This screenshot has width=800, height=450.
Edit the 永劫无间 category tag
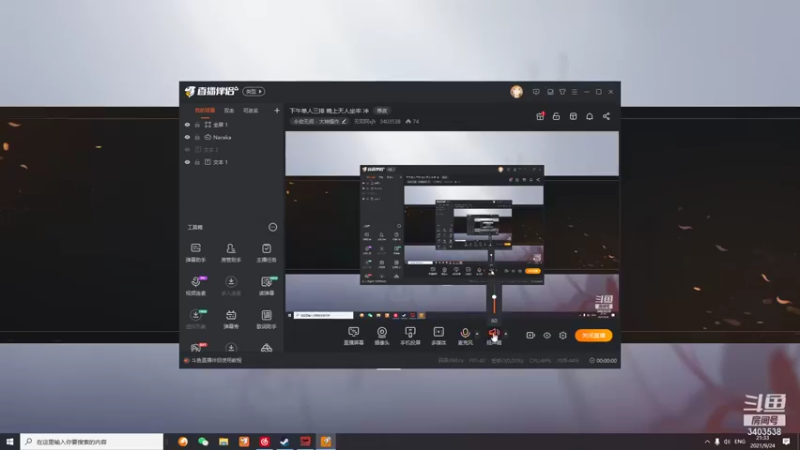pyautogui.click(x=319, y=121)
